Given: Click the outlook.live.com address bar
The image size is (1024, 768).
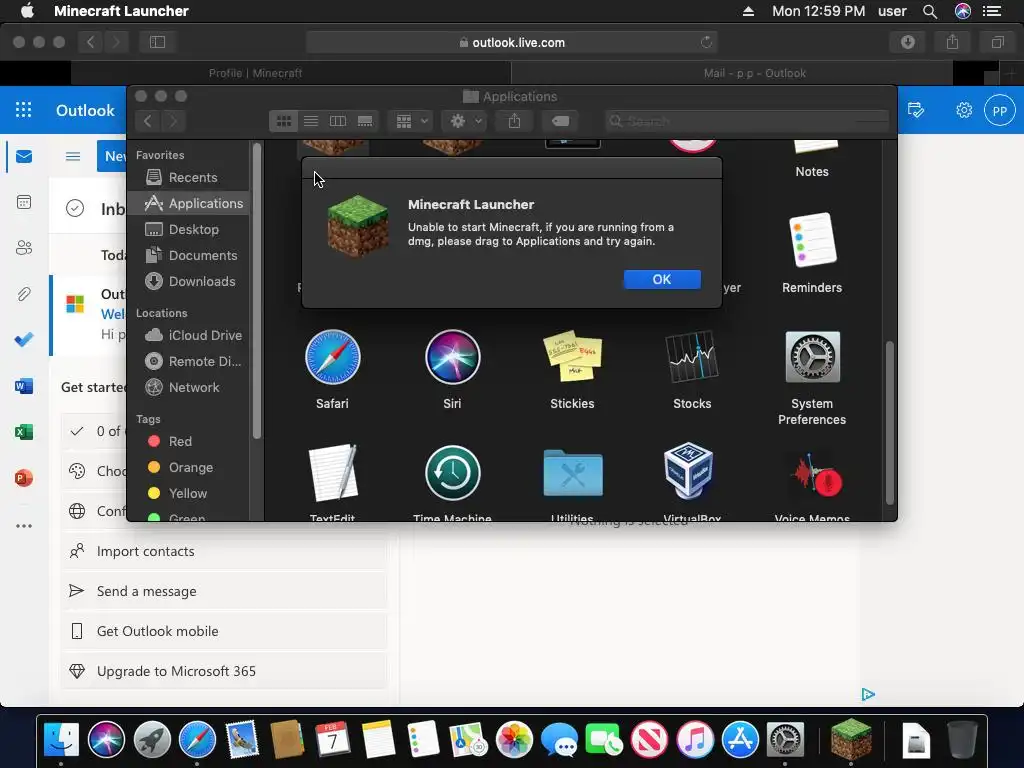Looking at the screenshot, I should [512, 42].
